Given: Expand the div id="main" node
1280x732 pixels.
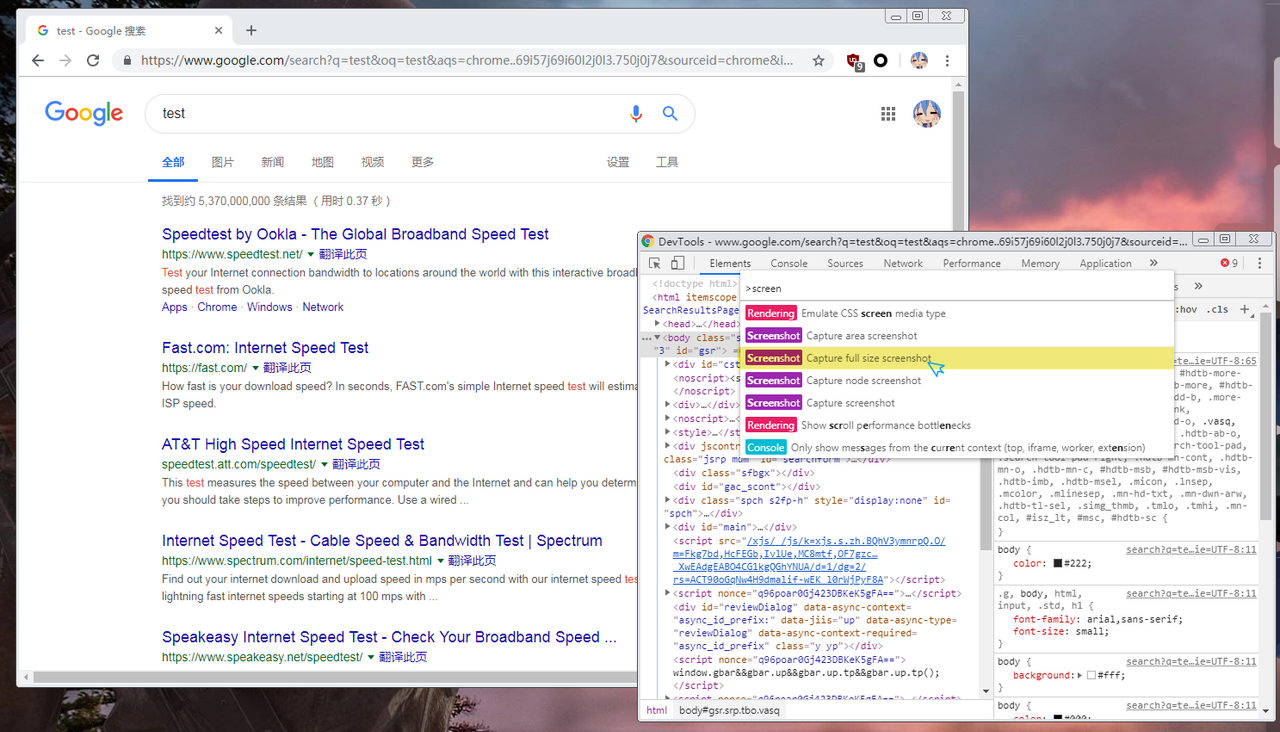Looking at the screenshot, I should (668, 527).
